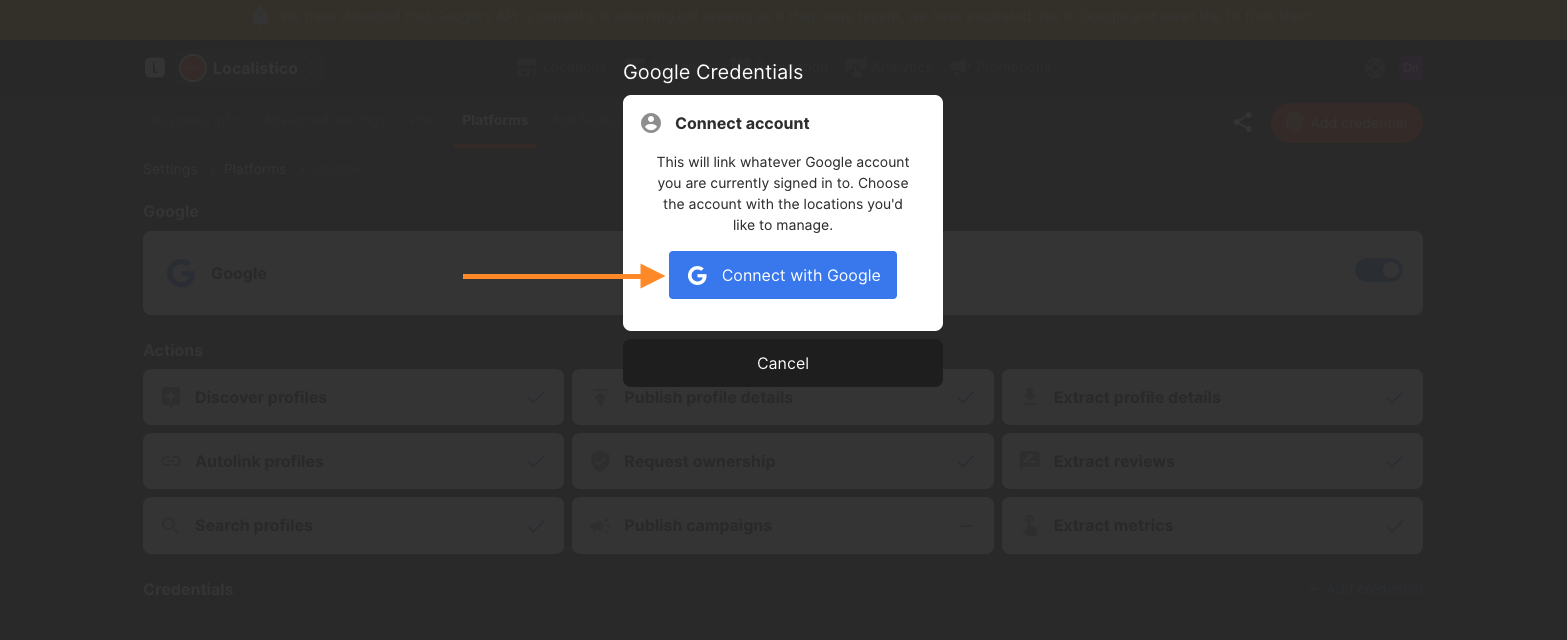Click the Google name in the platform card
Image resolution: width=1567 pixels, height=640 pixels.
coord(238,273)
